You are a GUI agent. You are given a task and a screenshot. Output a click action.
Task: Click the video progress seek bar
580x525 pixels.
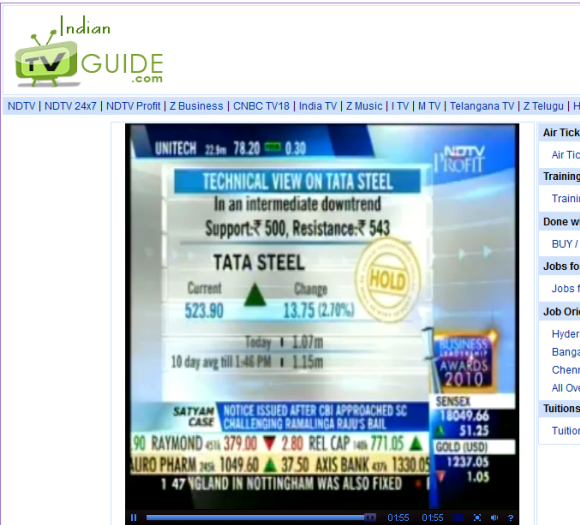[261, 517]
